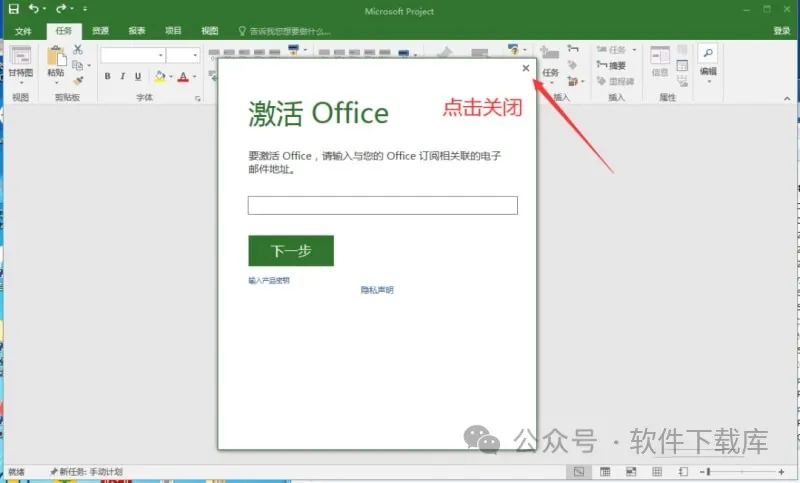The width and height of the screenshot is (800, 483).
Task: Click the Redo arrow icon
Action: pyautogui.click(x=61, y=9)
